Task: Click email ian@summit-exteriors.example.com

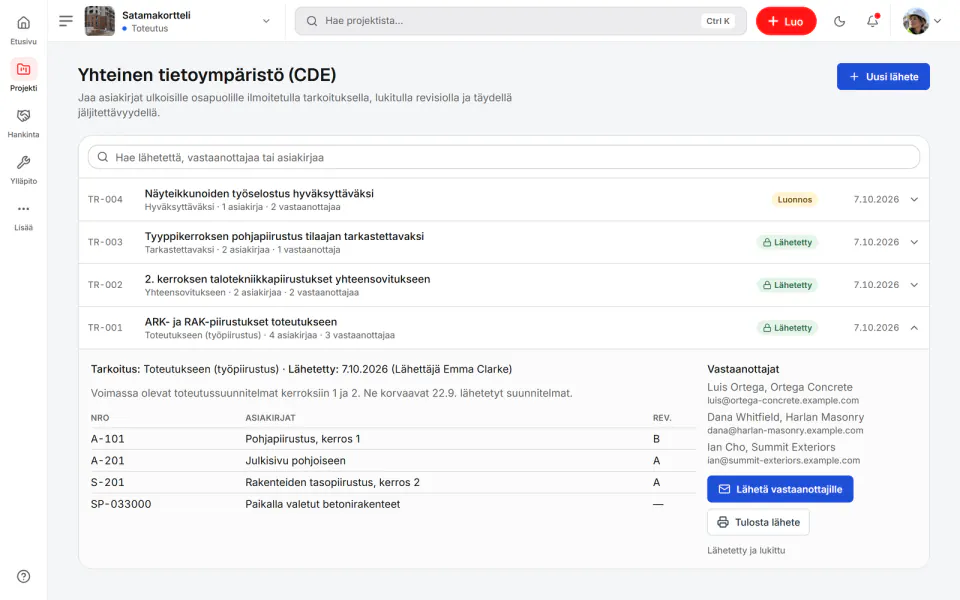Action: point(784,460)
